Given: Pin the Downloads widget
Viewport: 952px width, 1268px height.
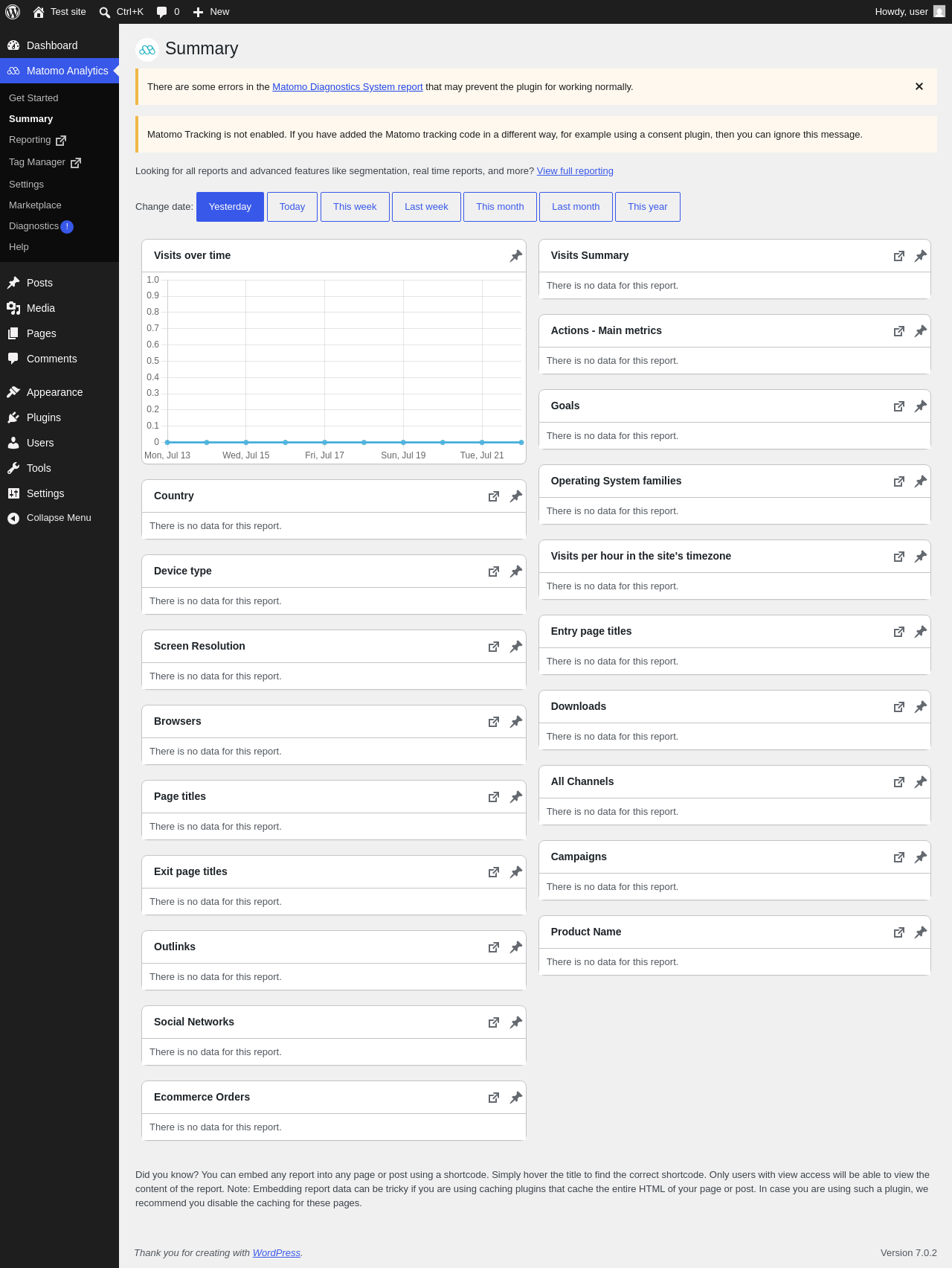Looking at the screenshot, I should pos(921,707).
